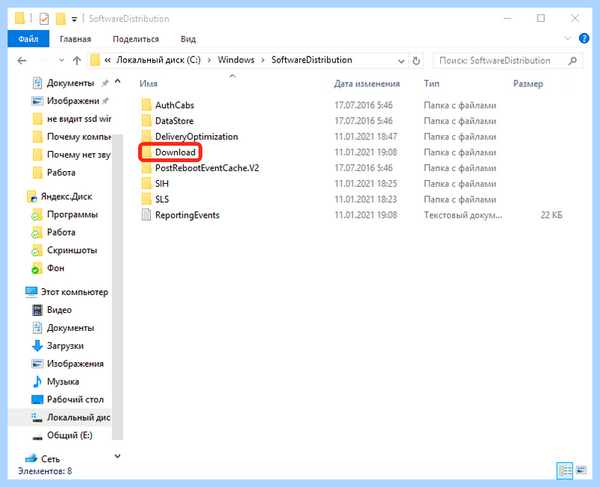Sort by the Дата изменения column header
This screenshot has height=487, width=600.
tap(367, 84)
